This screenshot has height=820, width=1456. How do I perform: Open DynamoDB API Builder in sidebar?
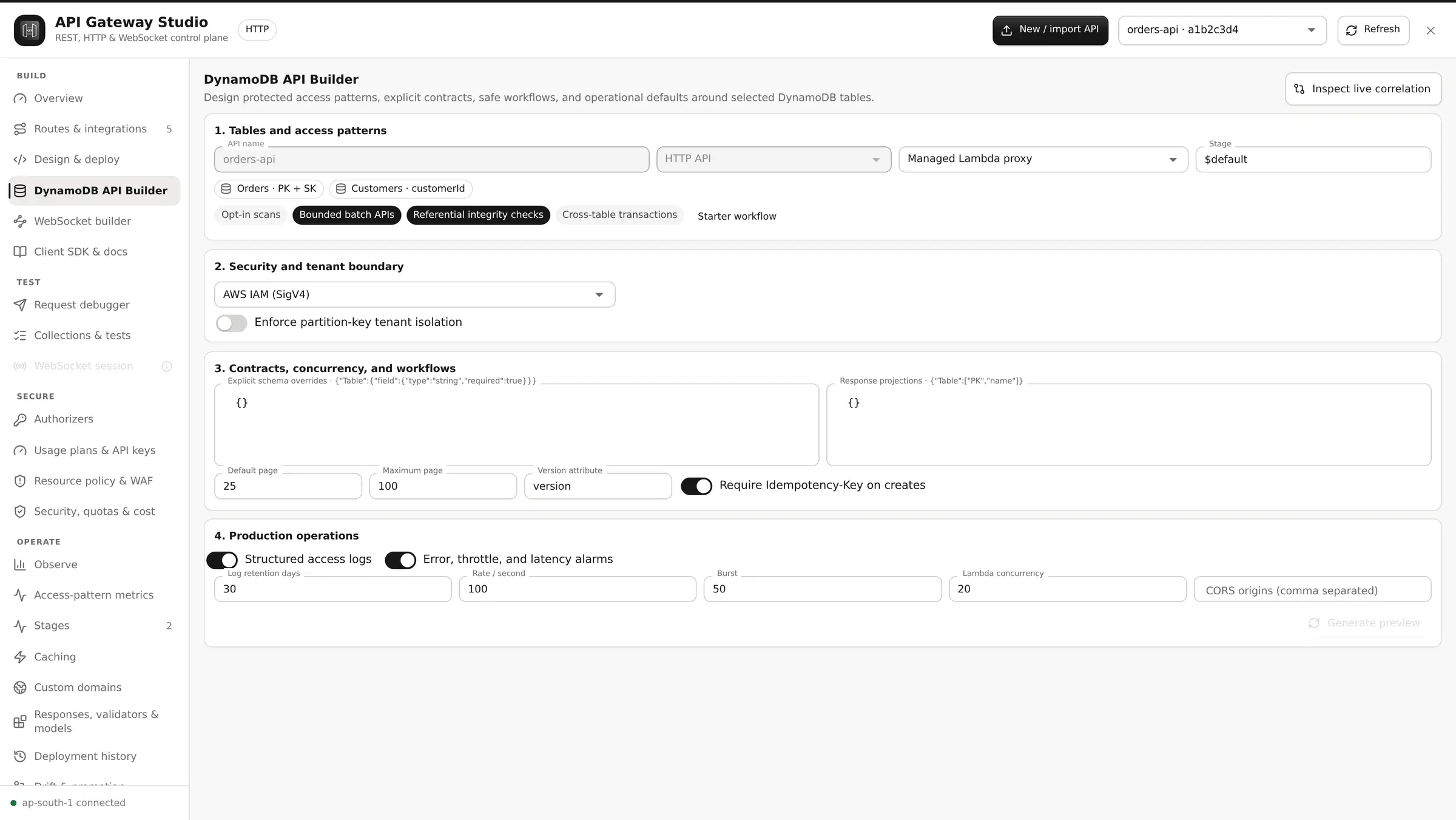[x=95, y=191]
